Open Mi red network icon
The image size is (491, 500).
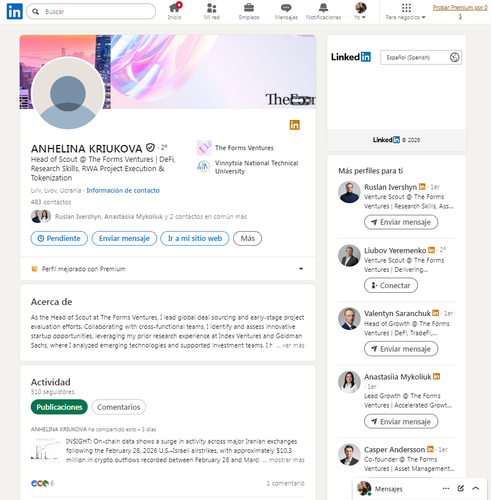pos(212,11)
